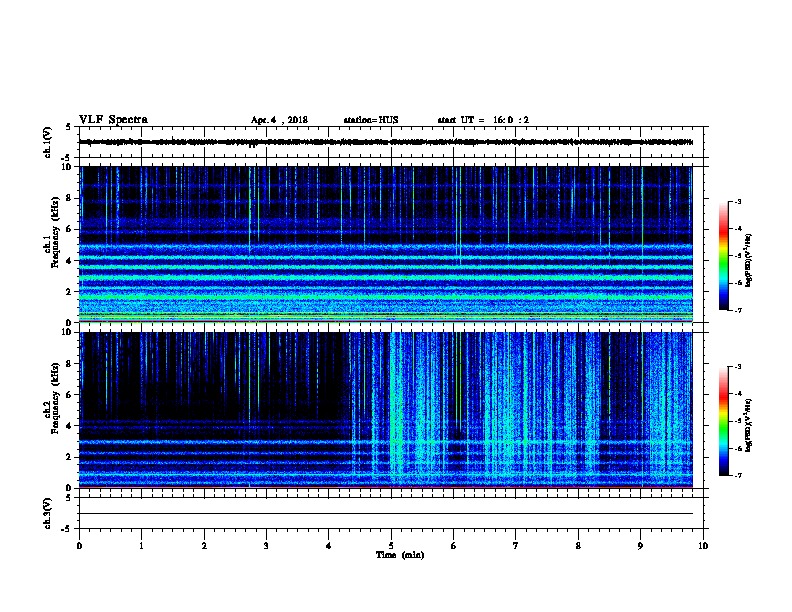Click the time-axis tick label "5" below the plots

[x=391, y=546]
